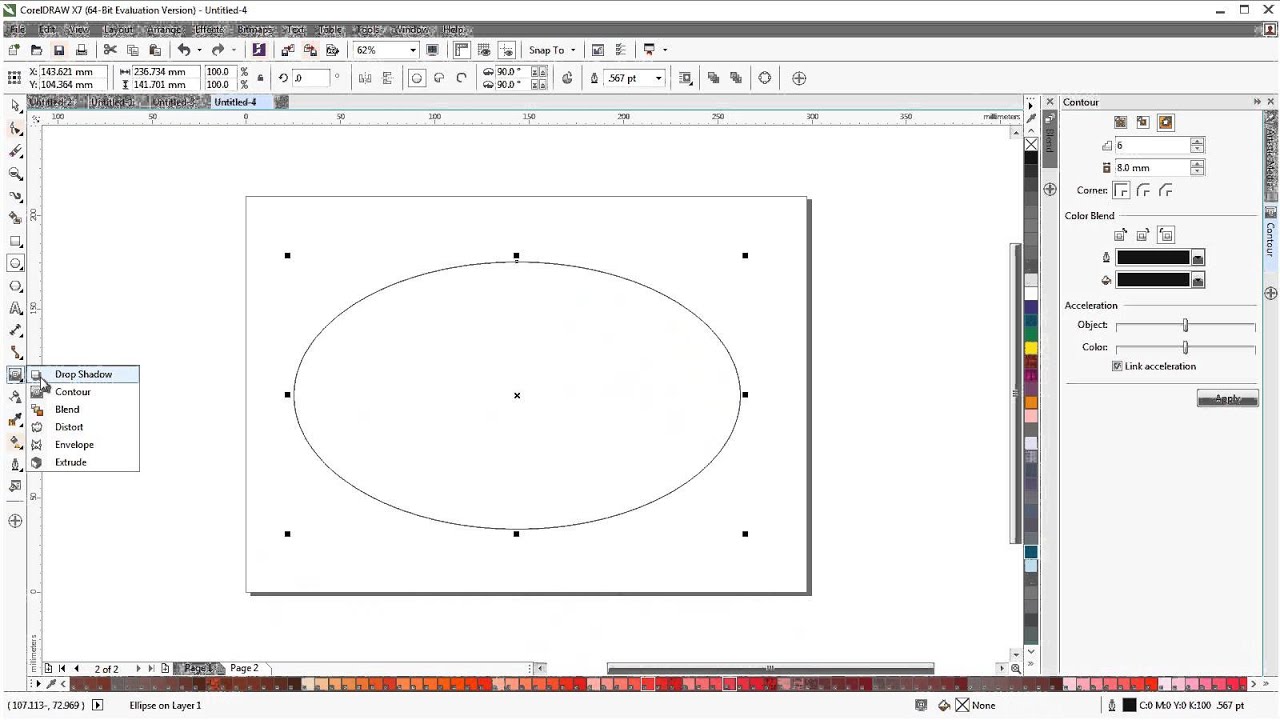
Task: Open the contour outline color dropdown
Action: pos(1198,258)
